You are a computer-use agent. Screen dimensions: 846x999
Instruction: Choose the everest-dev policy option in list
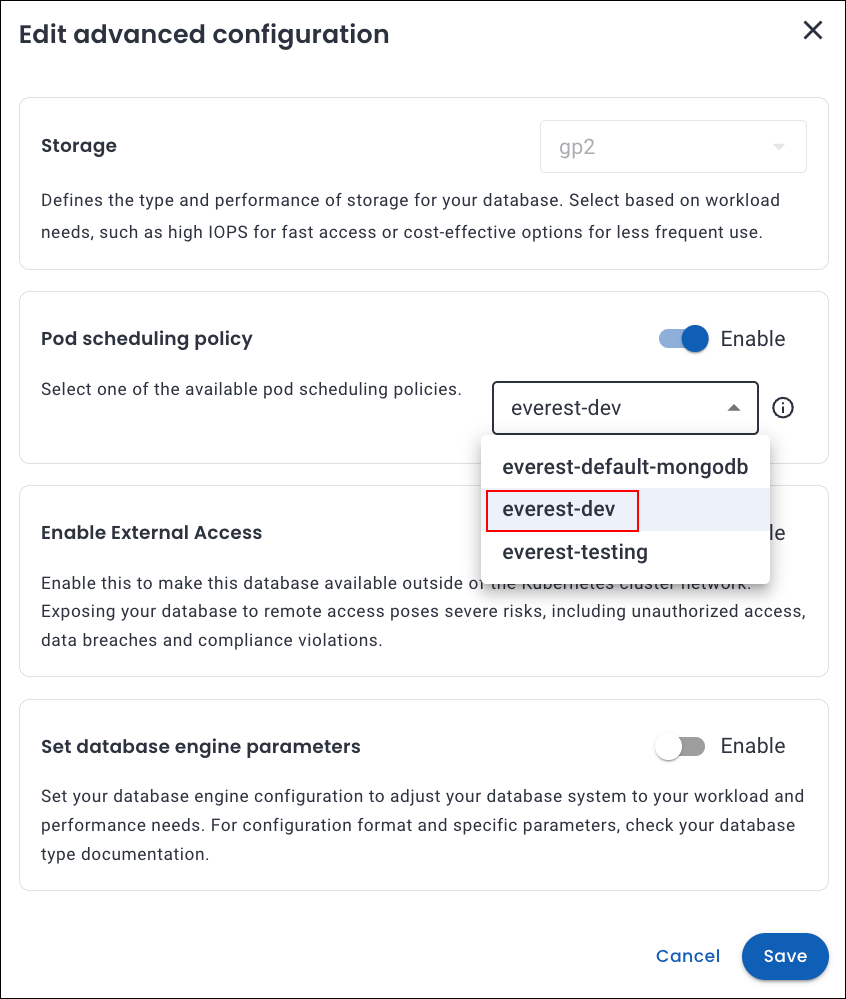(559, 510)
